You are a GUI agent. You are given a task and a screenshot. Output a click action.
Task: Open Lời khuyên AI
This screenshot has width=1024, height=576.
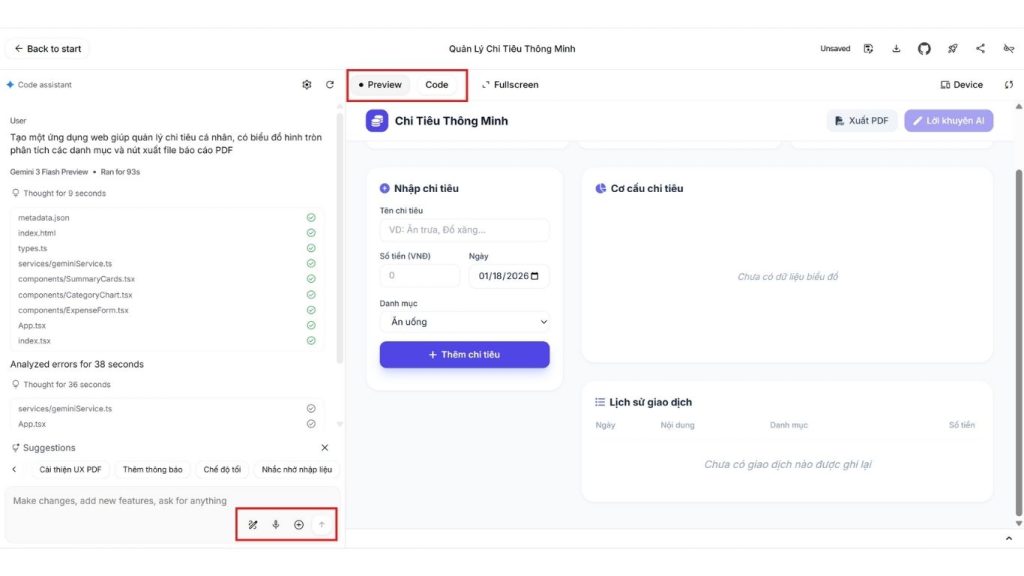[x=948, y=120]
